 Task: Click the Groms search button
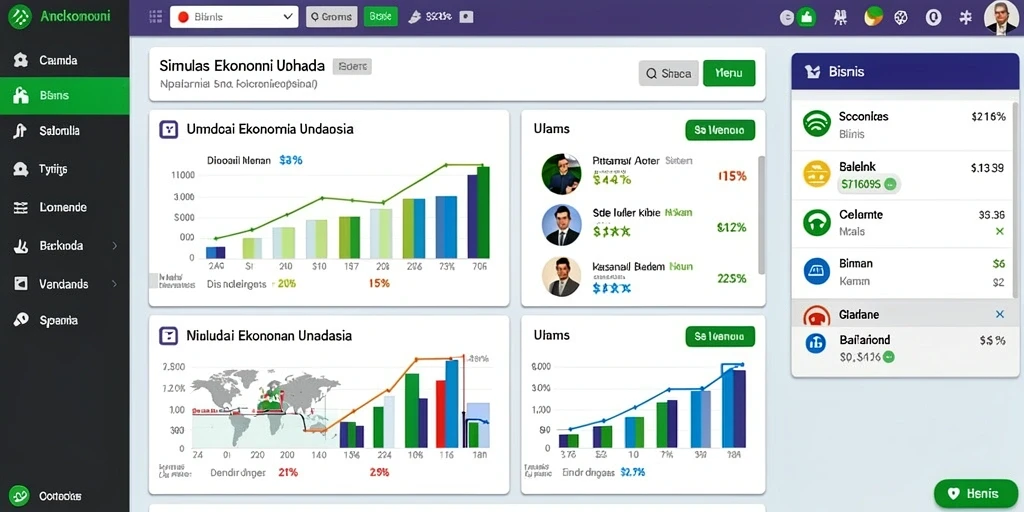[x=332, y=17]
